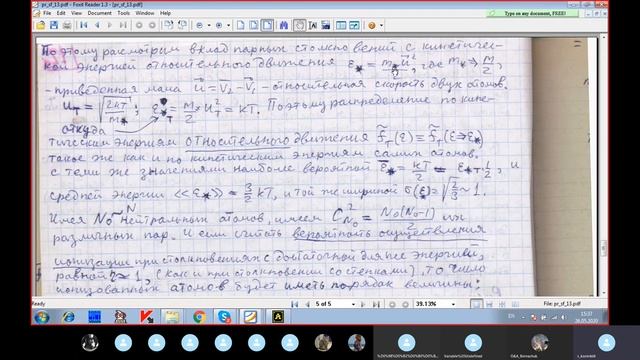Toggle facing pages layout in status bar
This screenshot has height=360, width=640.
502,304
